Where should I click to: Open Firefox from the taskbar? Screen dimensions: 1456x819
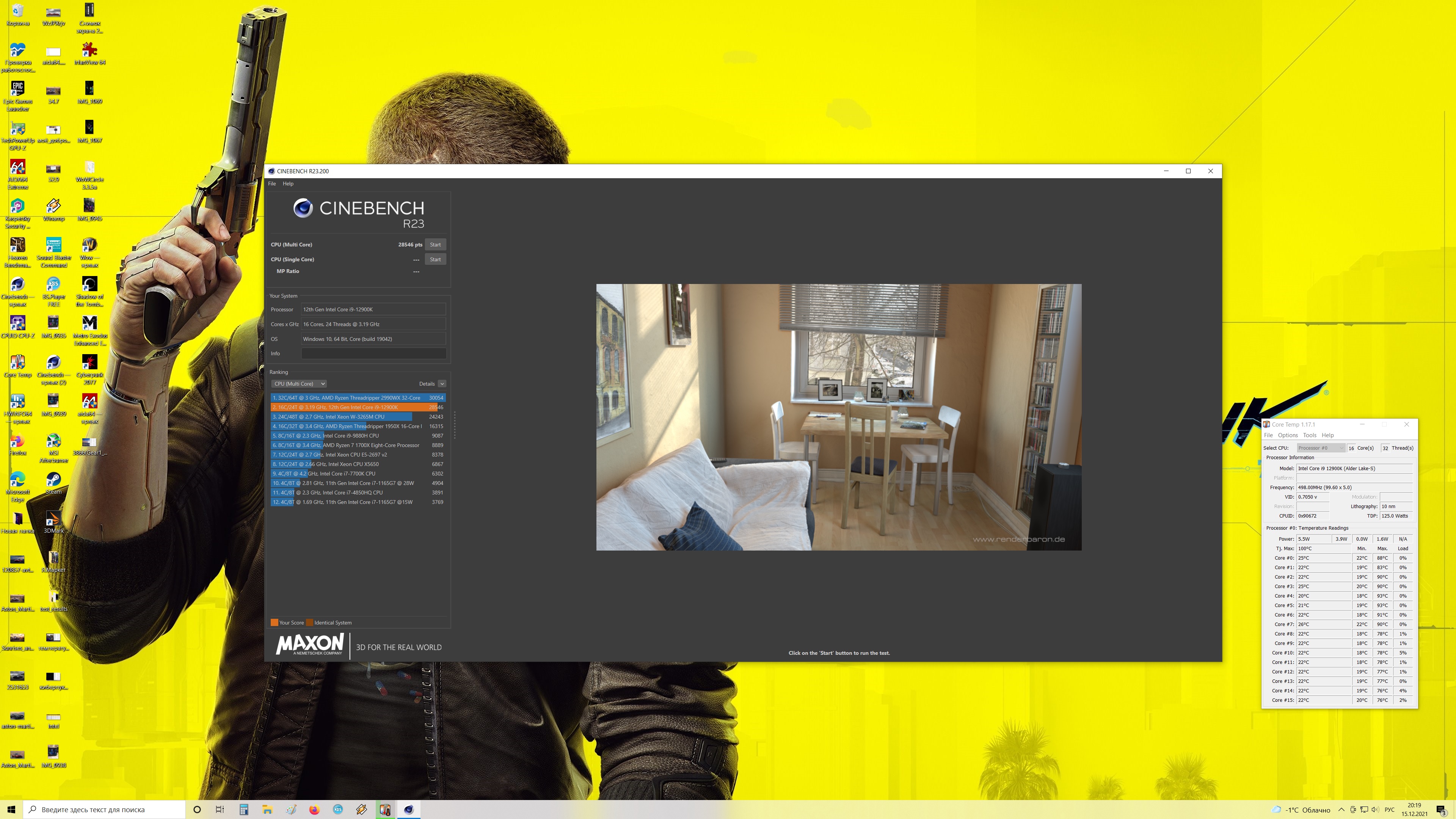tap(314, 810)
